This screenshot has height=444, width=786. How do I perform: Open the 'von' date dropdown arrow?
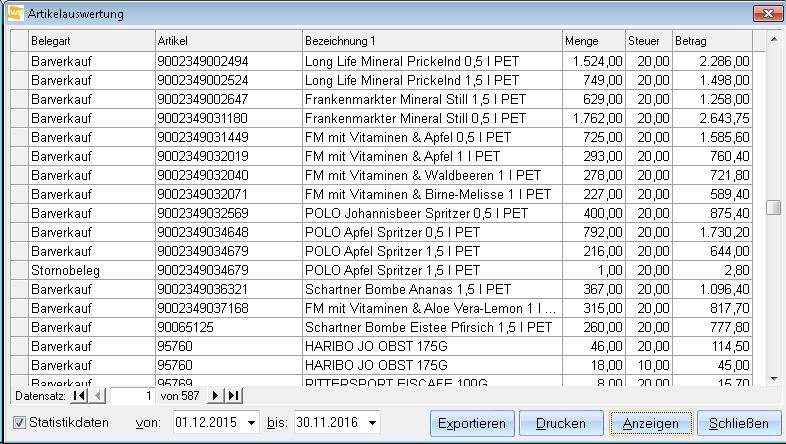click(251, 422)
